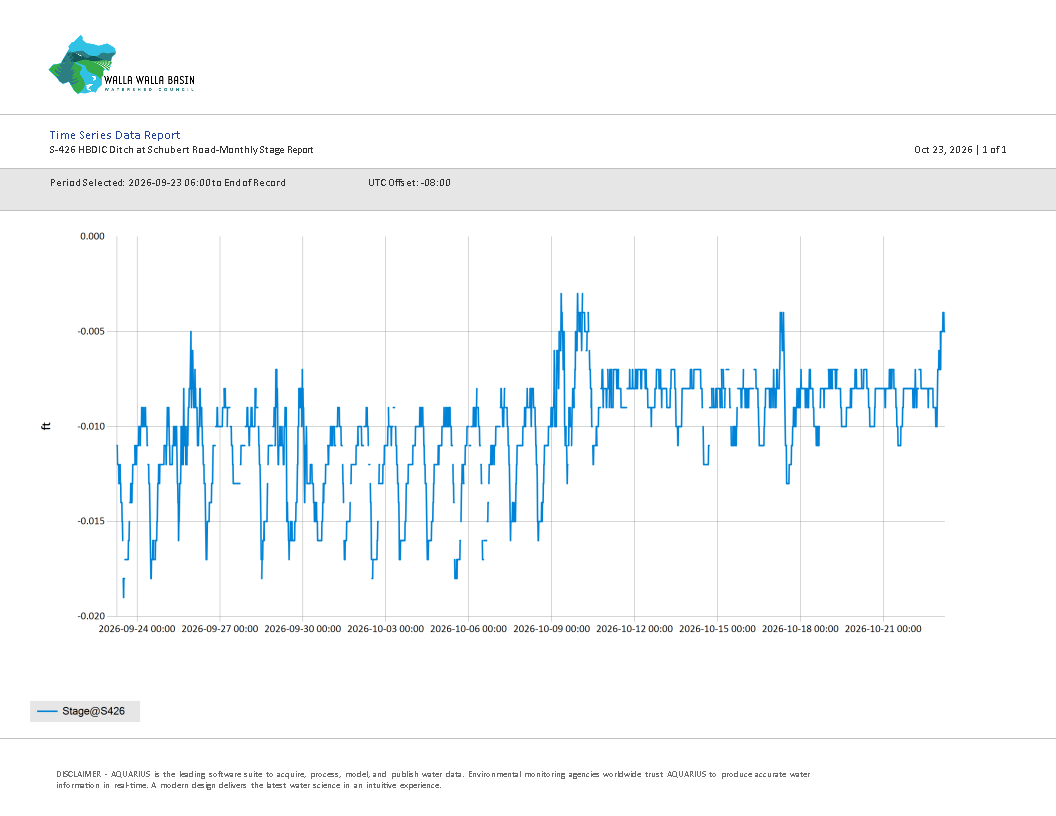
Task: Click the 2026-10-18 00:00 x-axis label
Action: [x=800, y=629]
